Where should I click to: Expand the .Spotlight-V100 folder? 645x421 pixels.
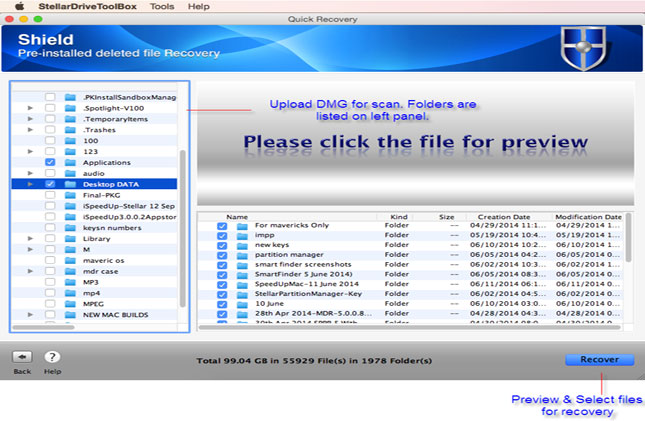[30, 108]
